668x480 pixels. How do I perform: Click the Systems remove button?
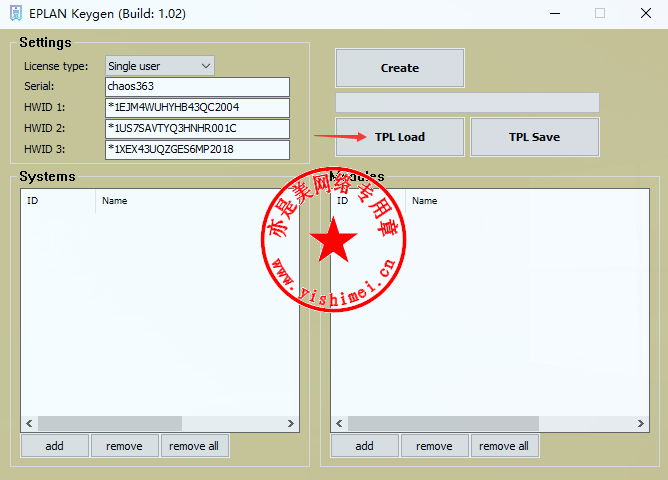click(124, 446)
